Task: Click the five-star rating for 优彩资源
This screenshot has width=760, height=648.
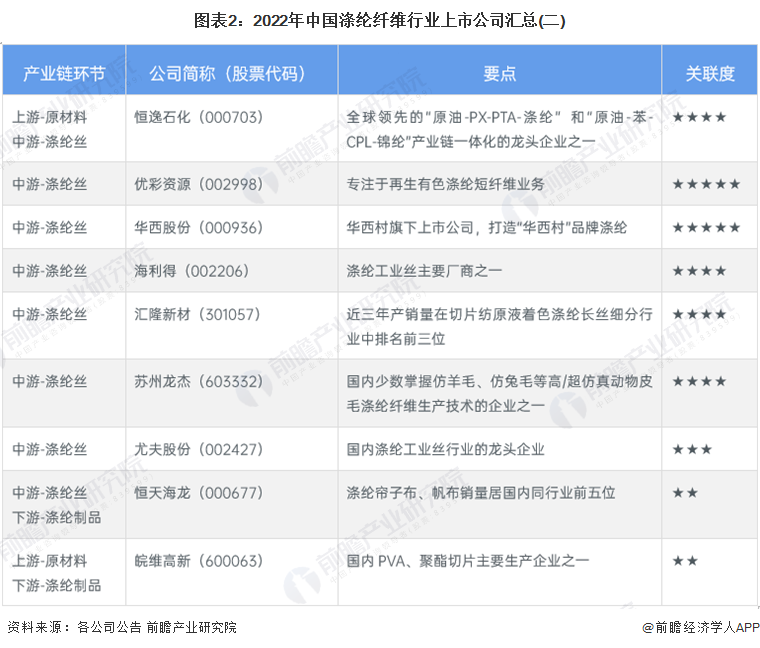Action: [706, 184]
